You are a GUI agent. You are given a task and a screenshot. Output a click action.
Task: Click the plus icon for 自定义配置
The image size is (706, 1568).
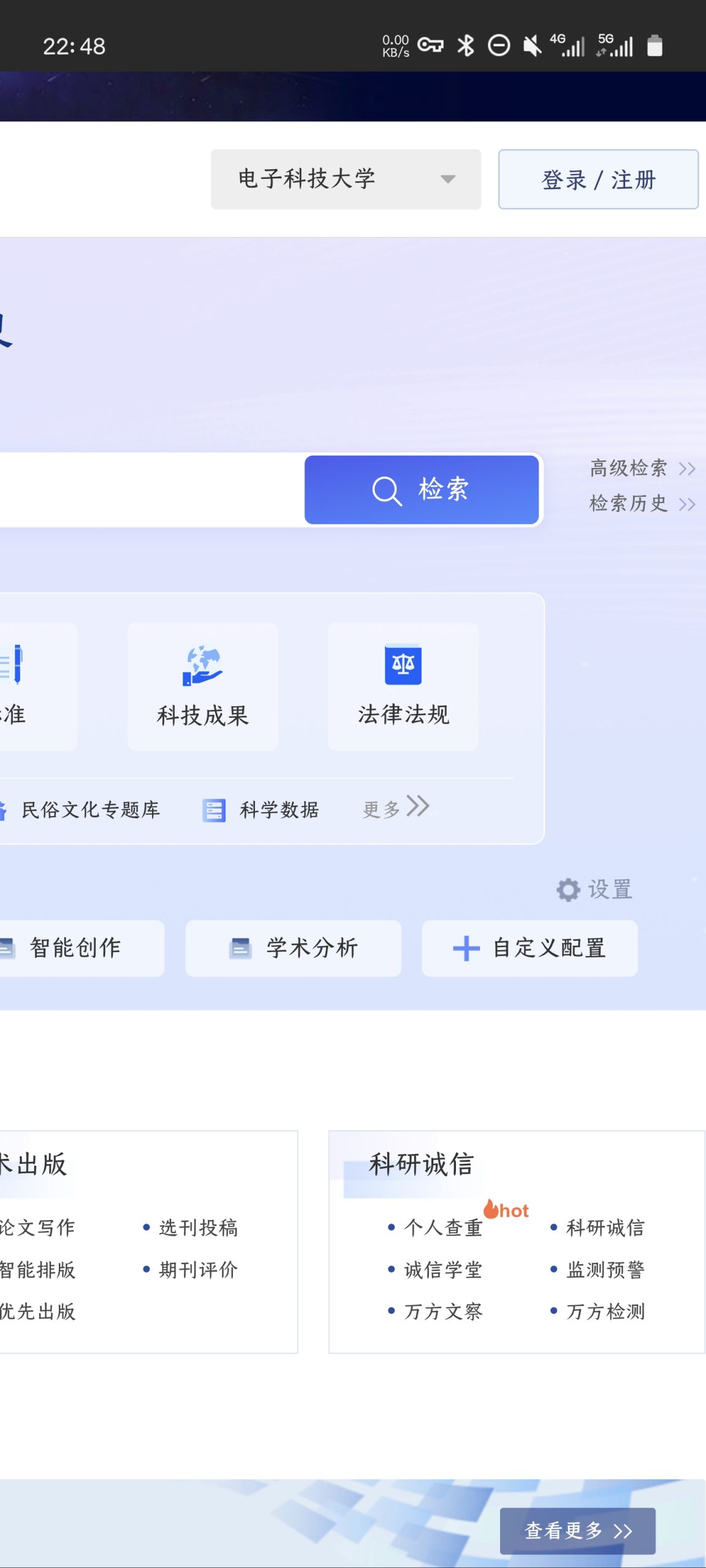coord(466,948)
